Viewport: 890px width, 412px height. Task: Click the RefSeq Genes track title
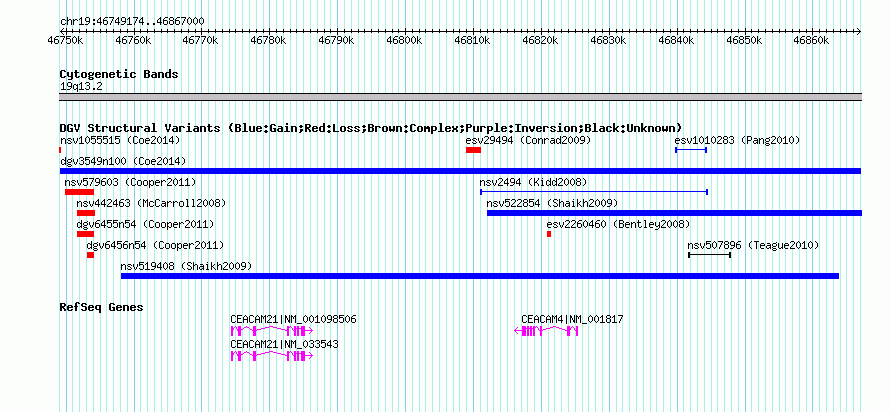coord(102,307)
